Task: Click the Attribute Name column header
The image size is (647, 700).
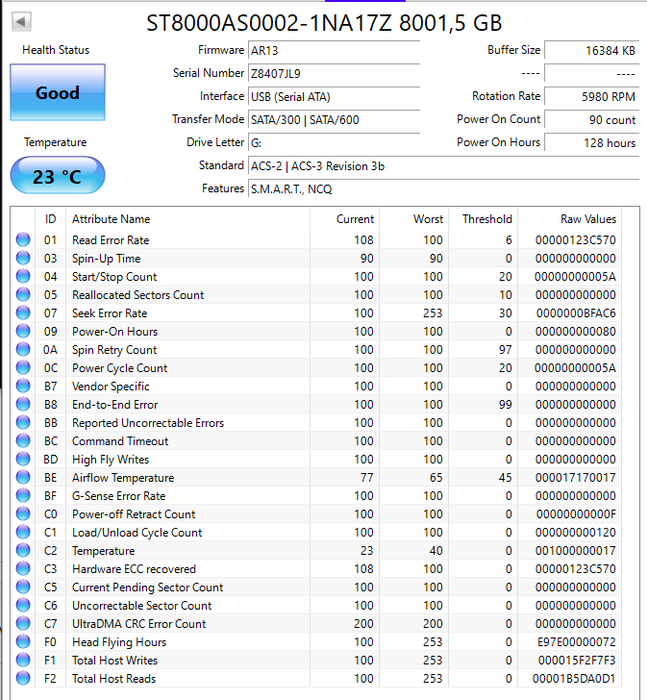Action: [111, 219]
